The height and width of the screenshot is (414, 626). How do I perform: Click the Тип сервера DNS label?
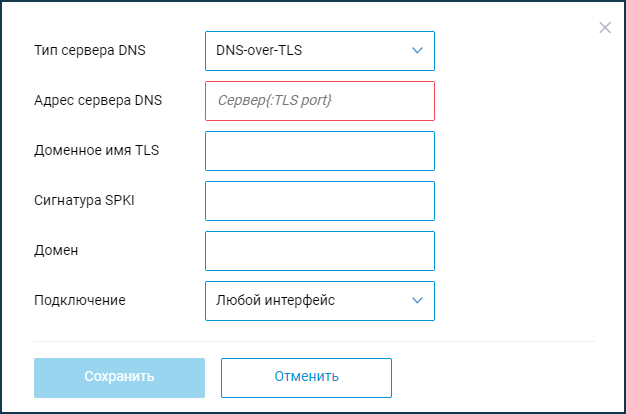[90, 50]
